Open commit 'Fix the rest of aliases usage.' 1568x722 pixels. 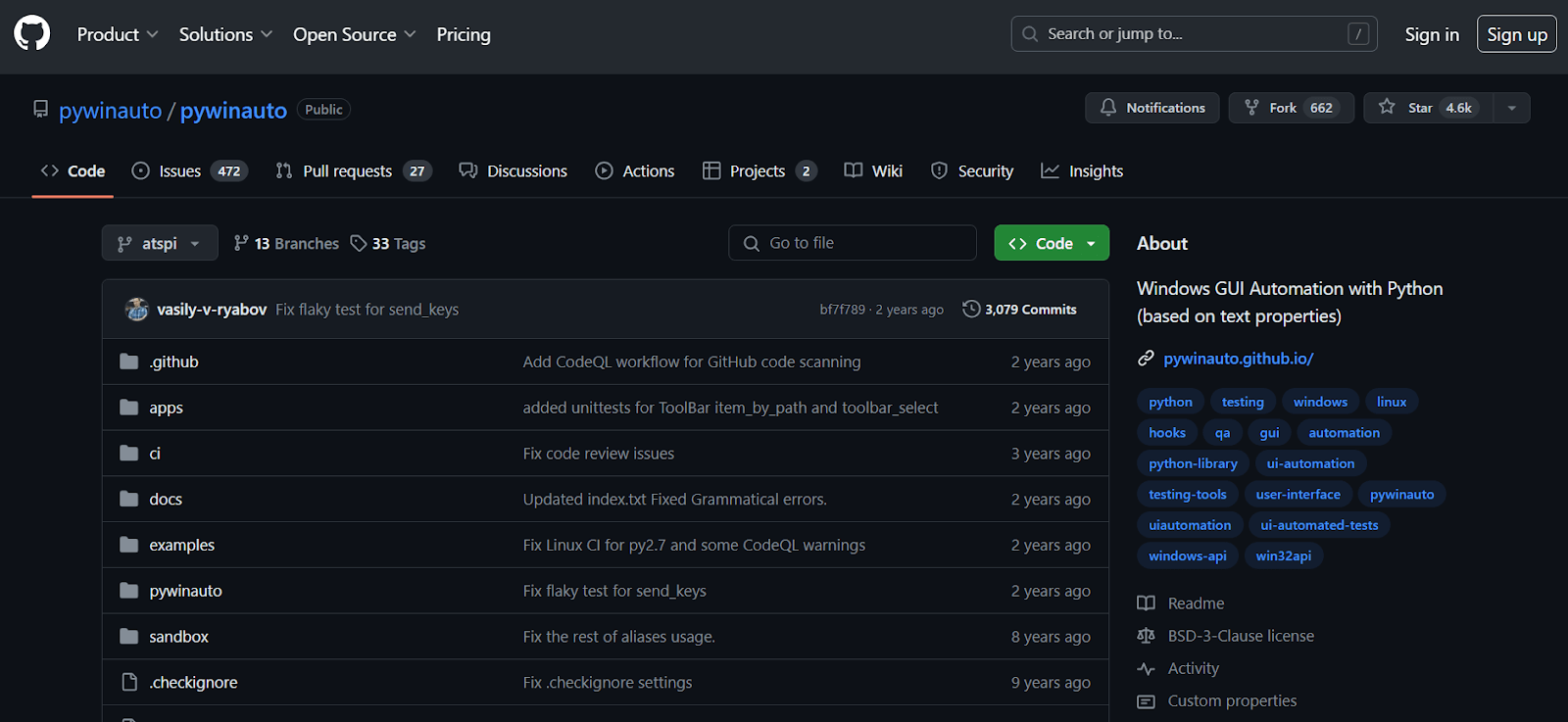pyautogui.click(x=618, y=637)
